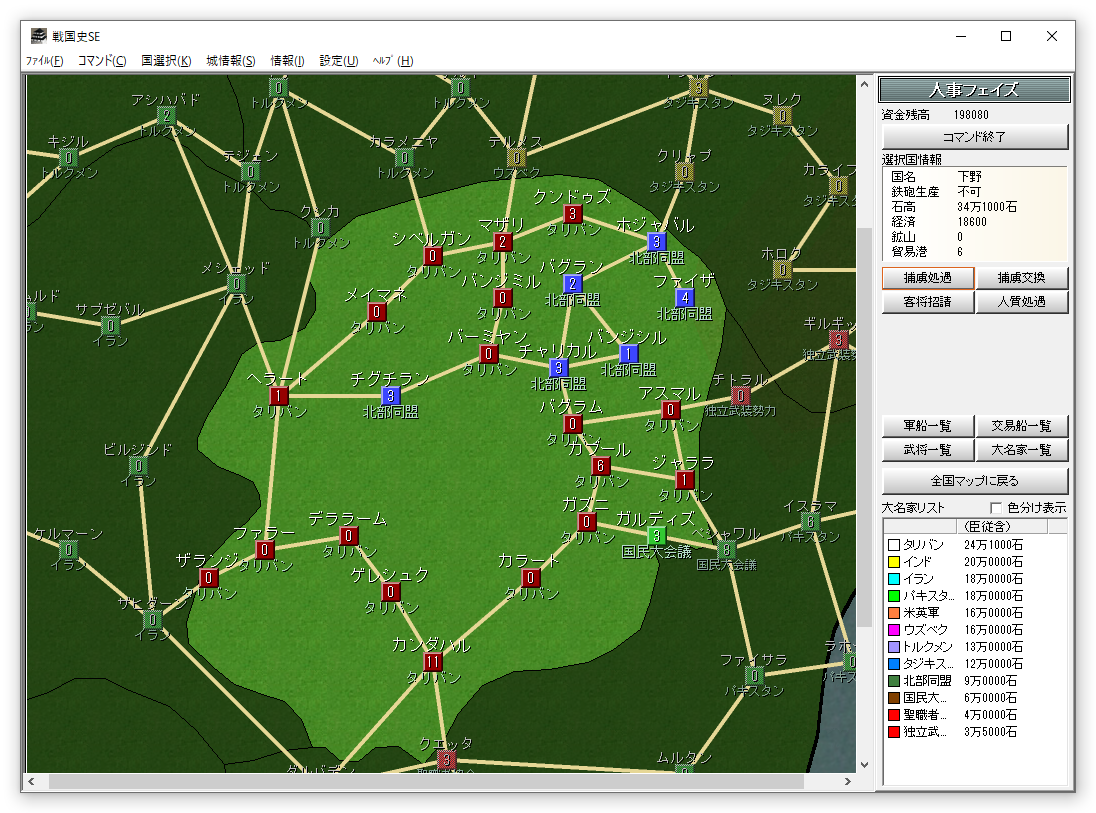The height and width of the screenshot is (813, 1096).
Task: Open the 武将一覧 list
Action: (927, 451)
